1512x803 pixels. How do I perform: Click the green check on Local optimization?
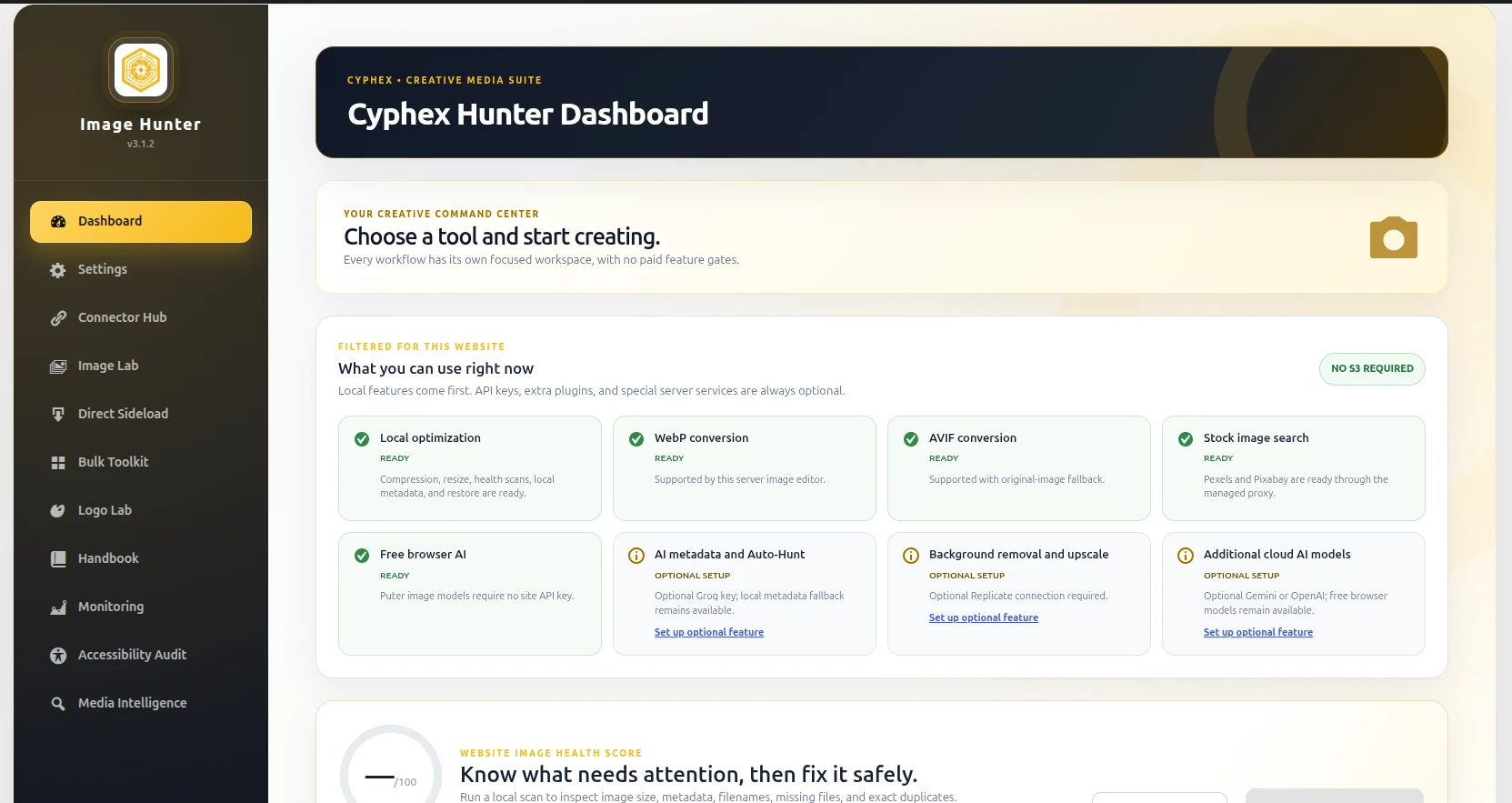(362, 439)
